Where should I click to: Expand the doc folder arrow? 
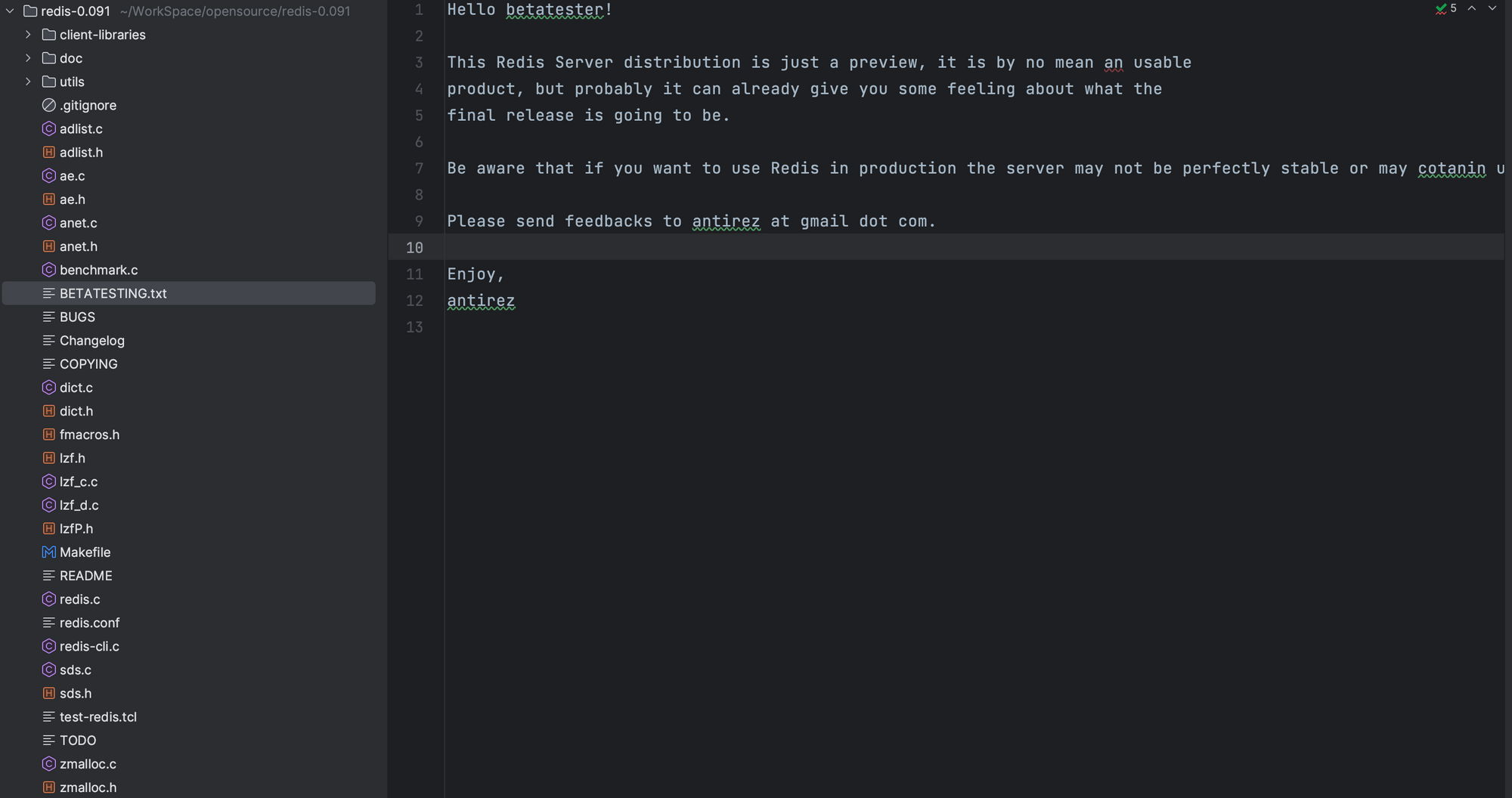[29, 58]
